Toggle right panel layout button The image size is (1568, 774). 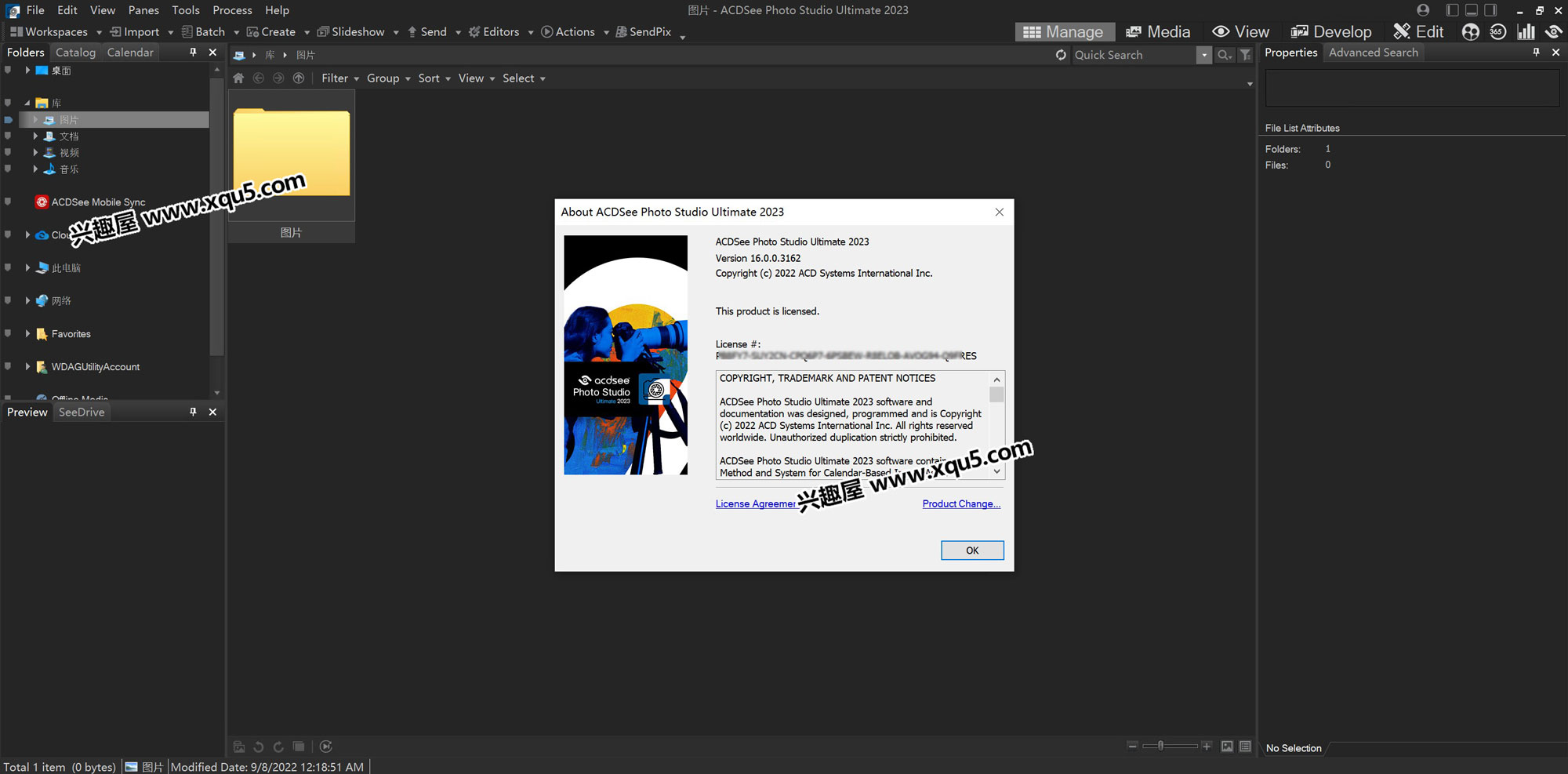[x=1490, y=10]
